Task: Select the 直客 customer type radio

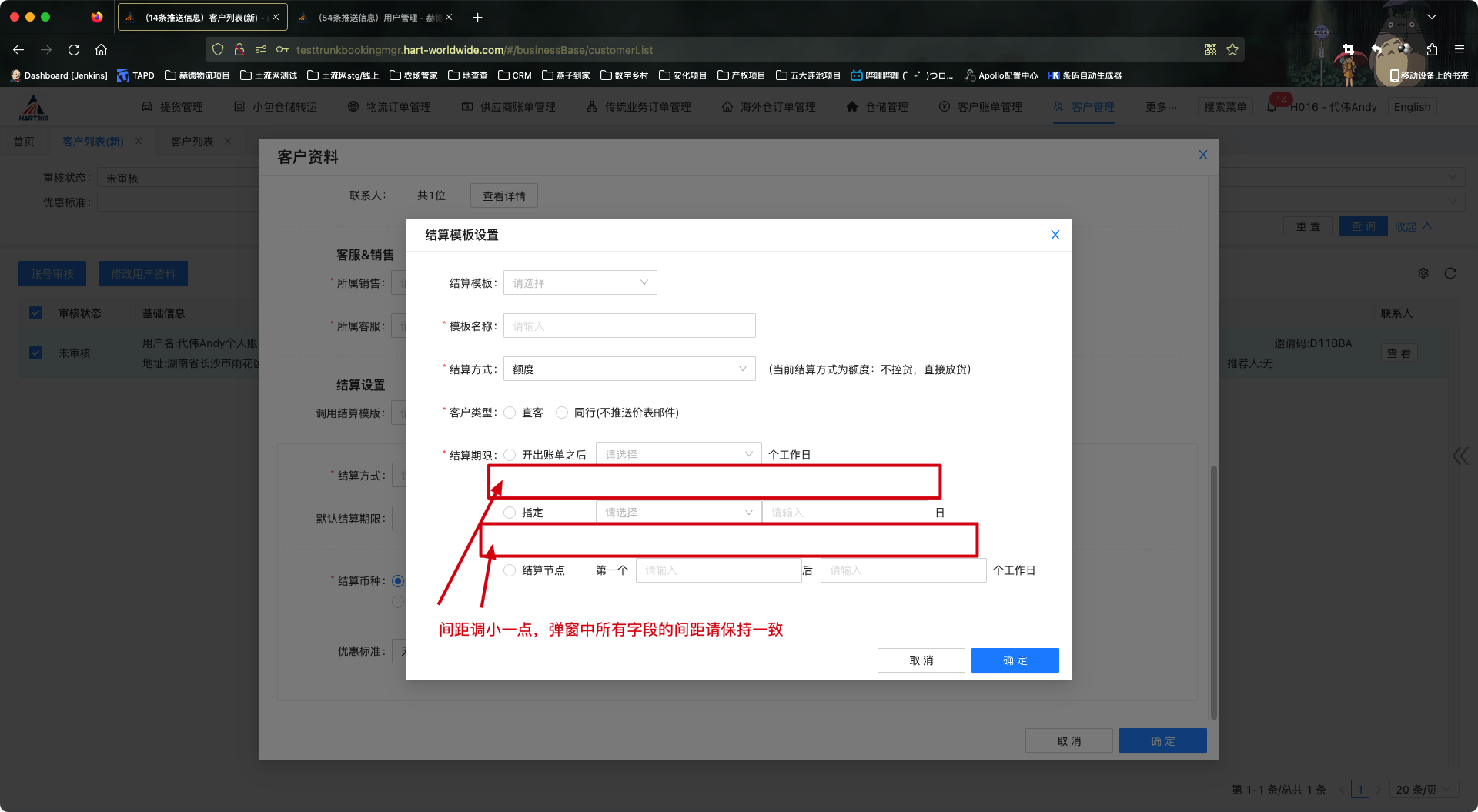Action: (x=510, y=413)
